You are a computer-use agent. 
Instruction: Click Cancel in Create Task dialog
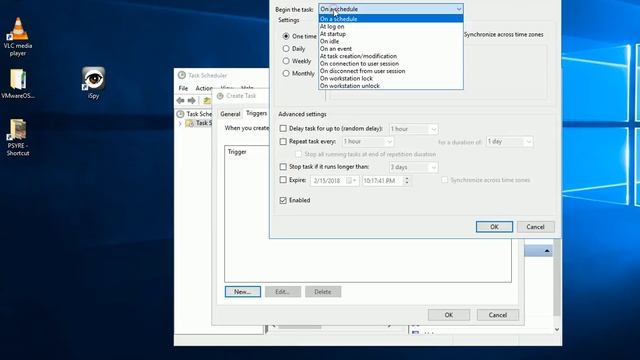pyautogui.click(x=498, y=315)
